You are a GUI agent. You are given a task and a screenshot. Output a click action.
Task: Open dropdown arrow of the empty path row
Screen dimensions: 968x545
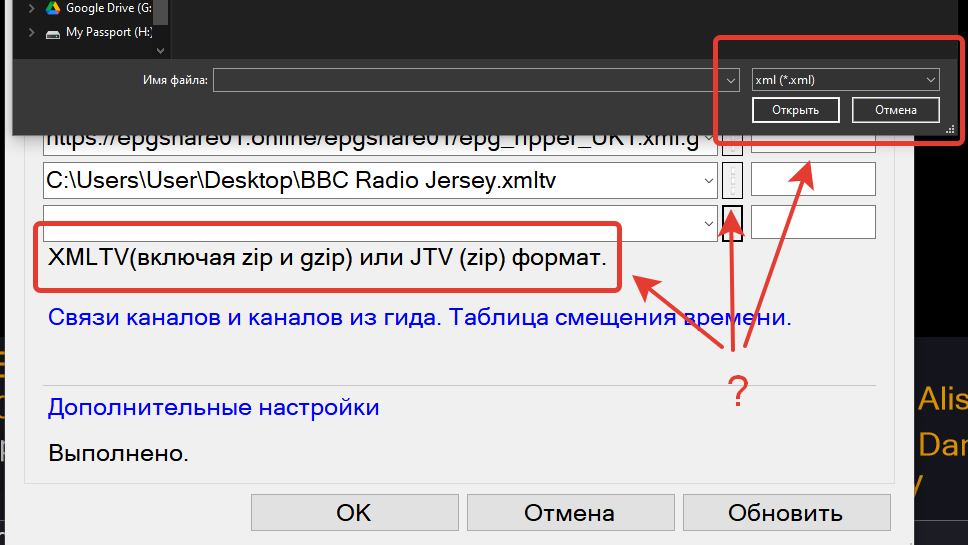(x=708, y=222)
